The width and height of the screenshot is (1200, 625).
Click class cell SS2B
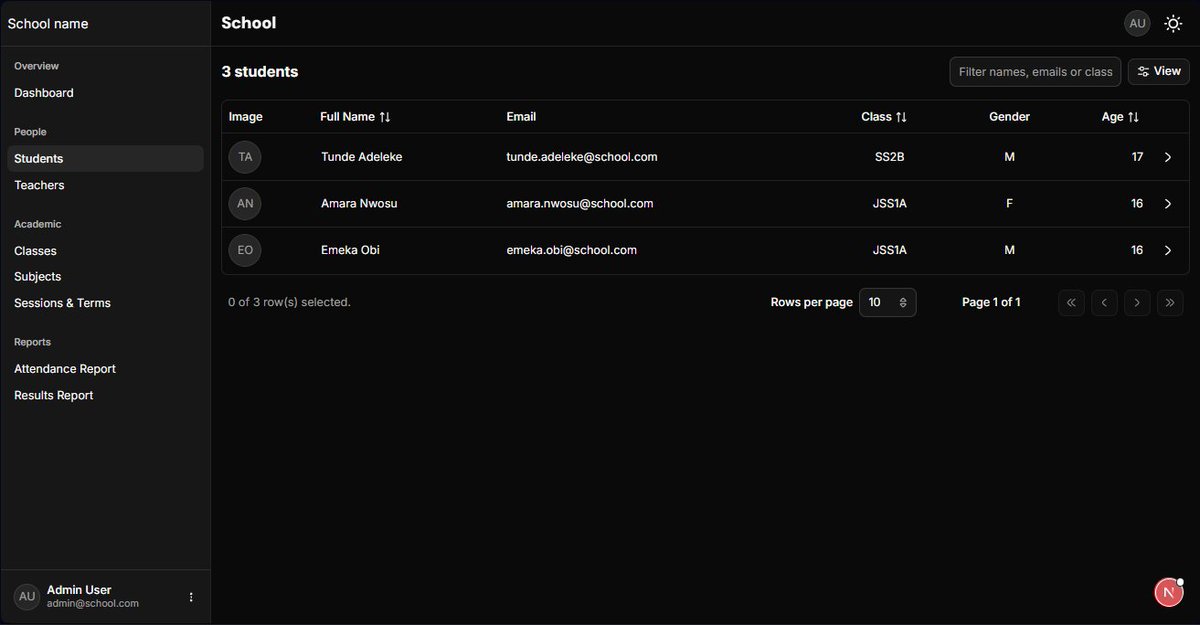click(890, 157)
